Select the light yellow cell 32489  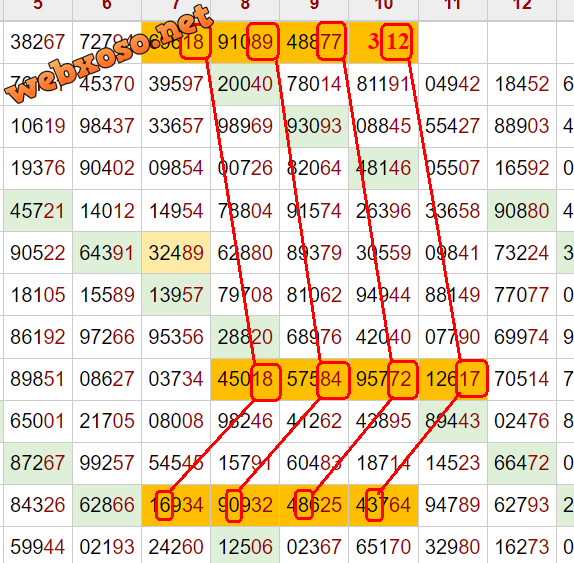[176, 253]
